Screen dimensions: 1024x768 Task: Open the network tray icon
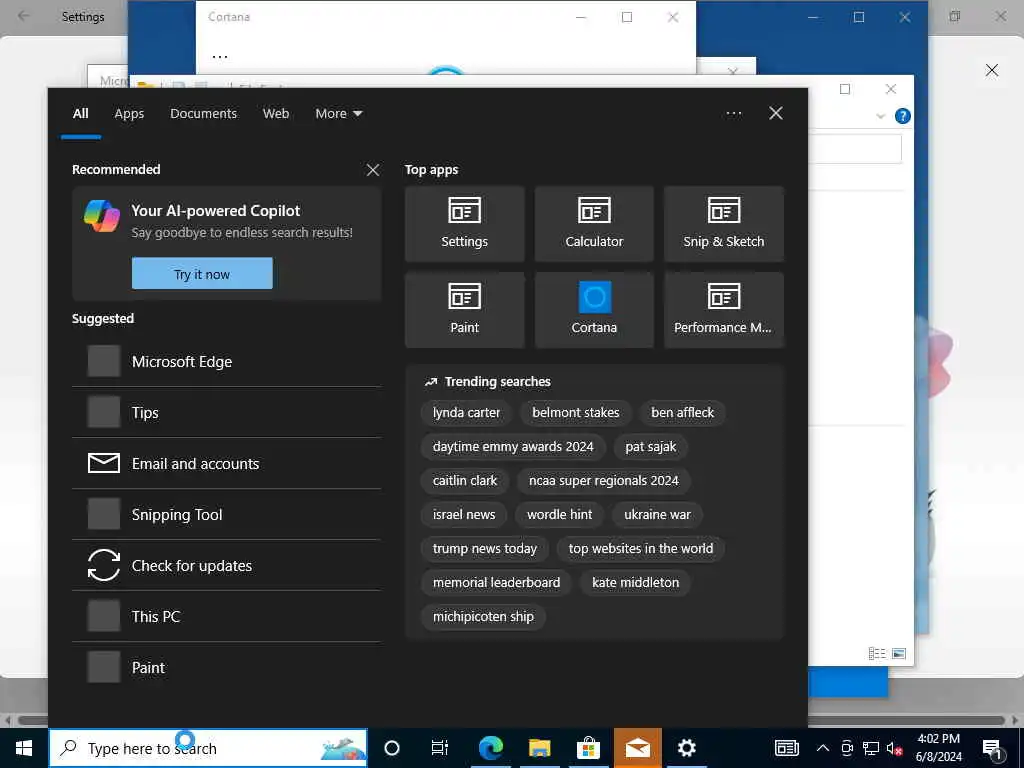click(x=871, y=748)
